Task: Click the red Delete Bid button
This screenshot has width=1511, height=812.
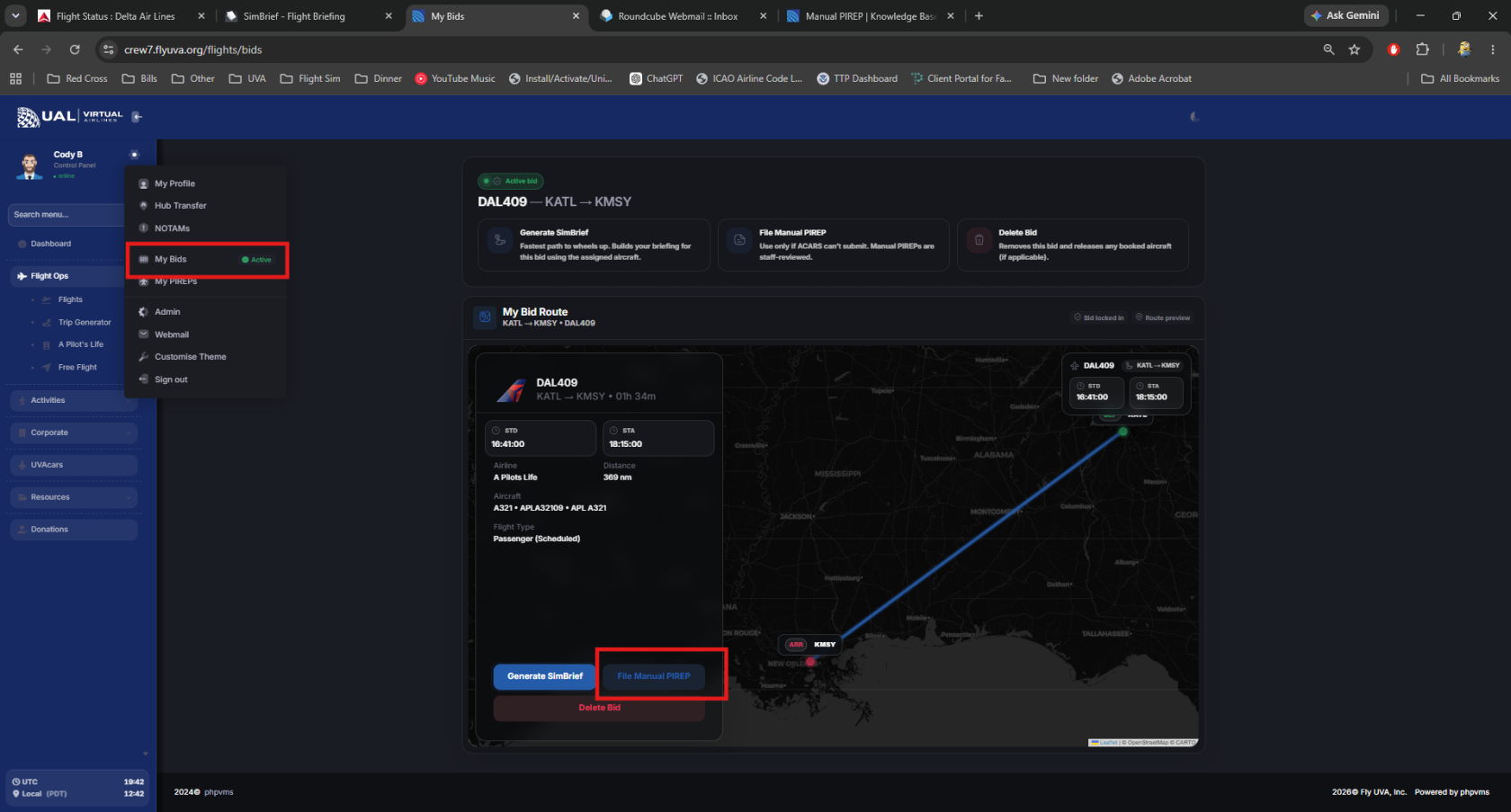Action: click(x=599, y=709)
